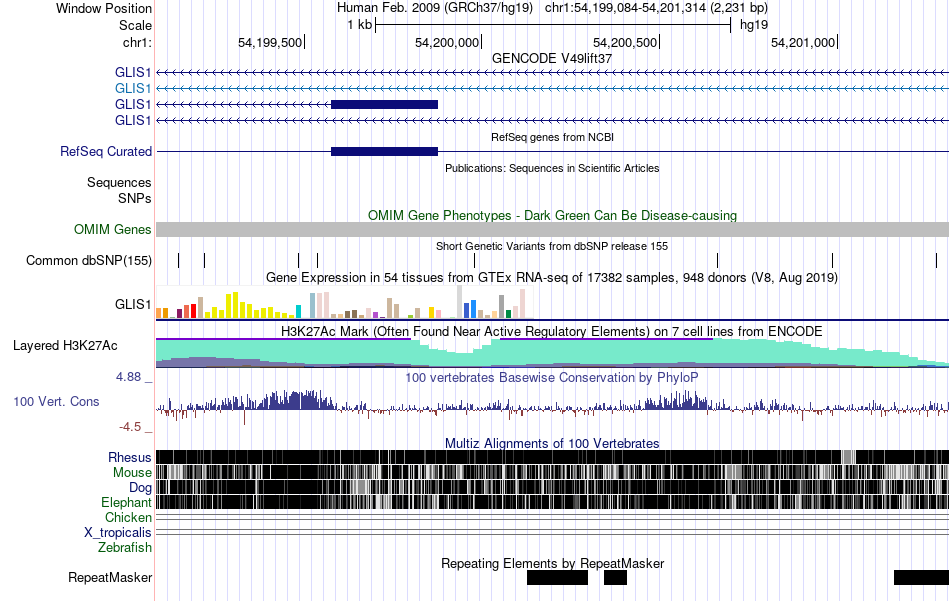Click the Common dbSNP(155) label

(89, 261)
